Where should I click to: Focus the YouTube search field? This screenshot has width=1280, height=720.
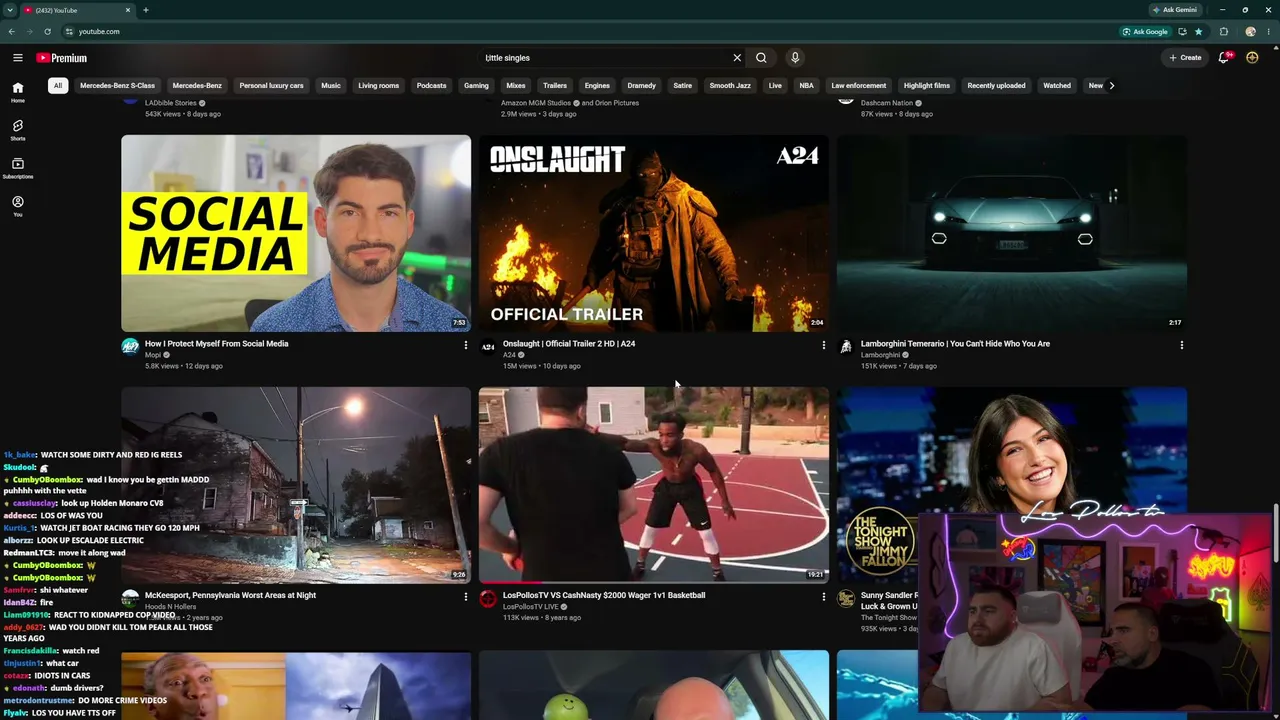[605, 58]
